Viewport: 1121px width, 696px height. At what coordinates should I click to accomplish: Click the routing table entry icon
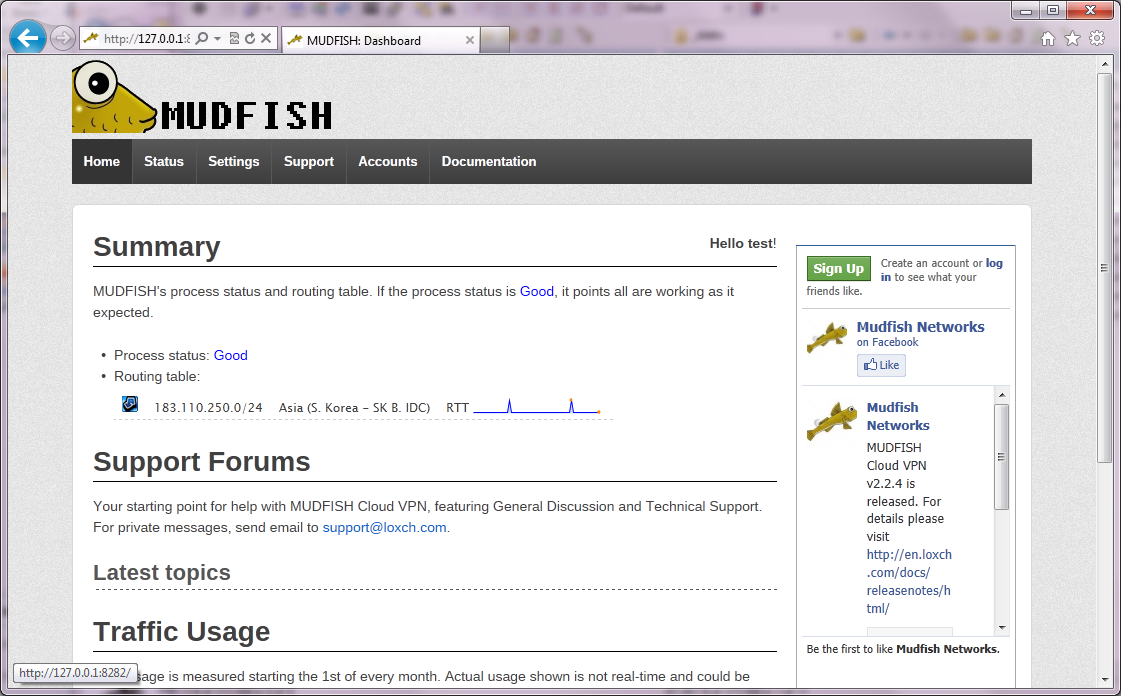[x=129, y=404]
